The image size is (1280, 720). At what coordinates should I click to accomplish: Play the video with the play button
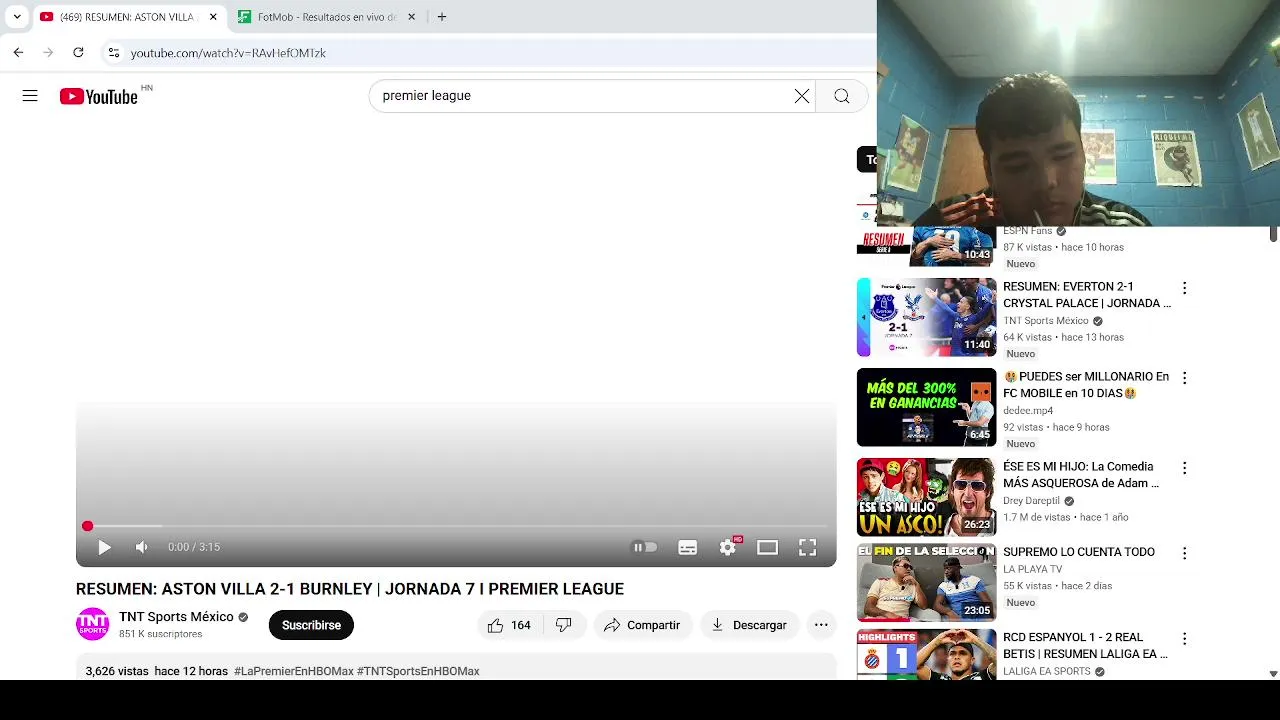104,547
